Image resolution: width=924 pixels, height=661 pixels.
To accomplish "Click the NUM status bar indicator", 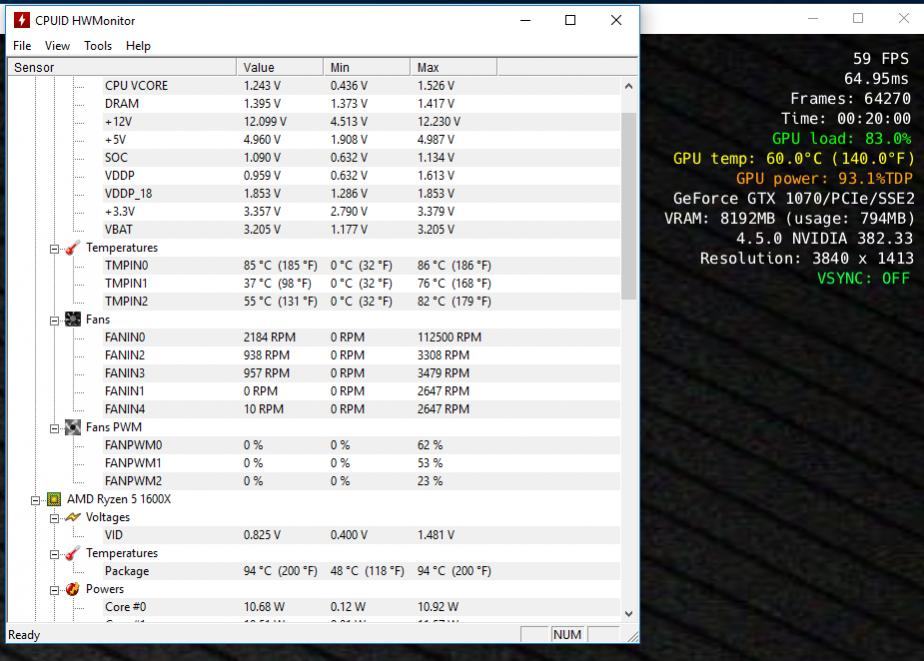I will (x=567, y=634).
